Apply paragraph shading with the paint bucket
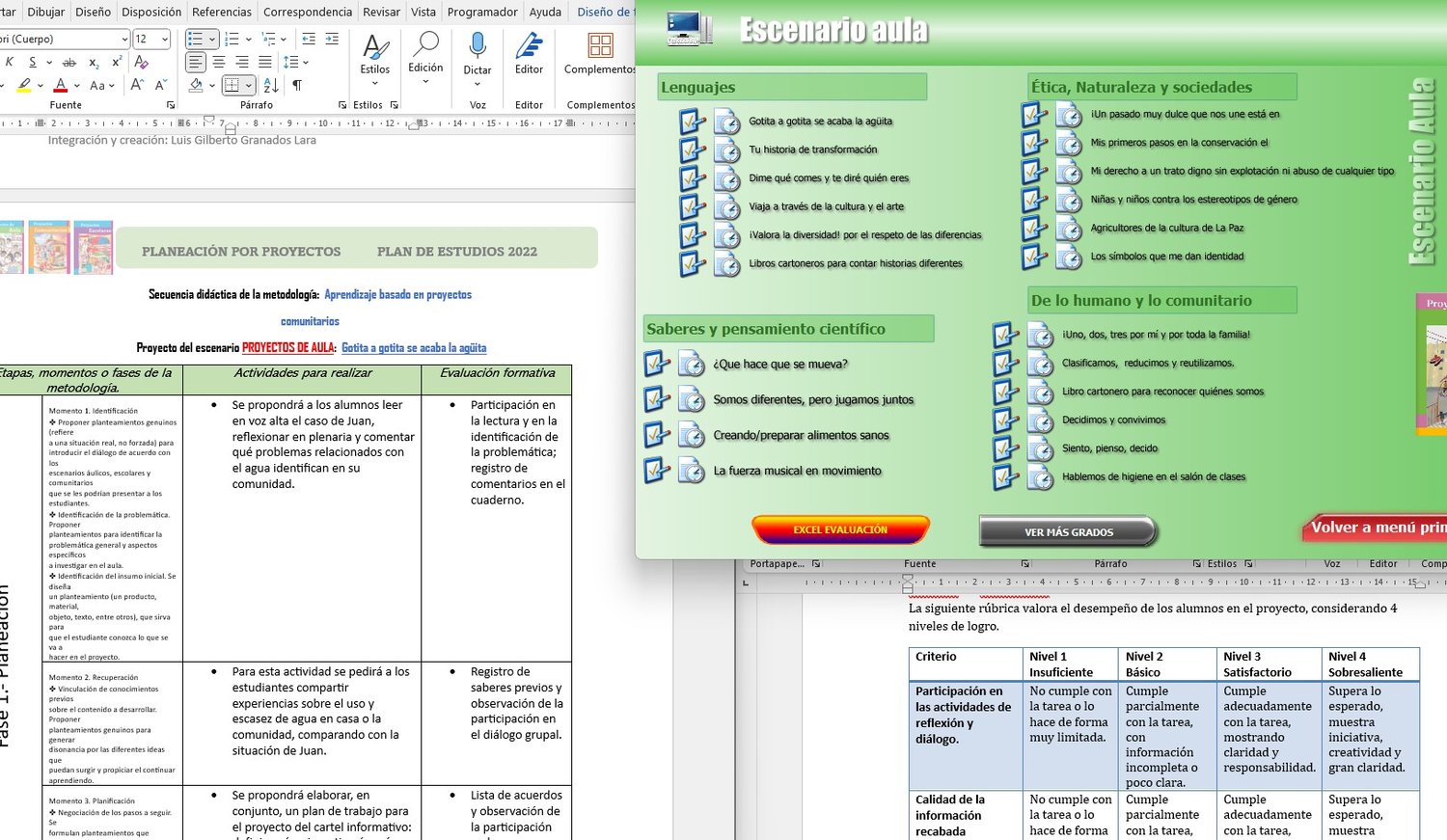The height and width of the screenshot is (840, 1447). [196, 86]
